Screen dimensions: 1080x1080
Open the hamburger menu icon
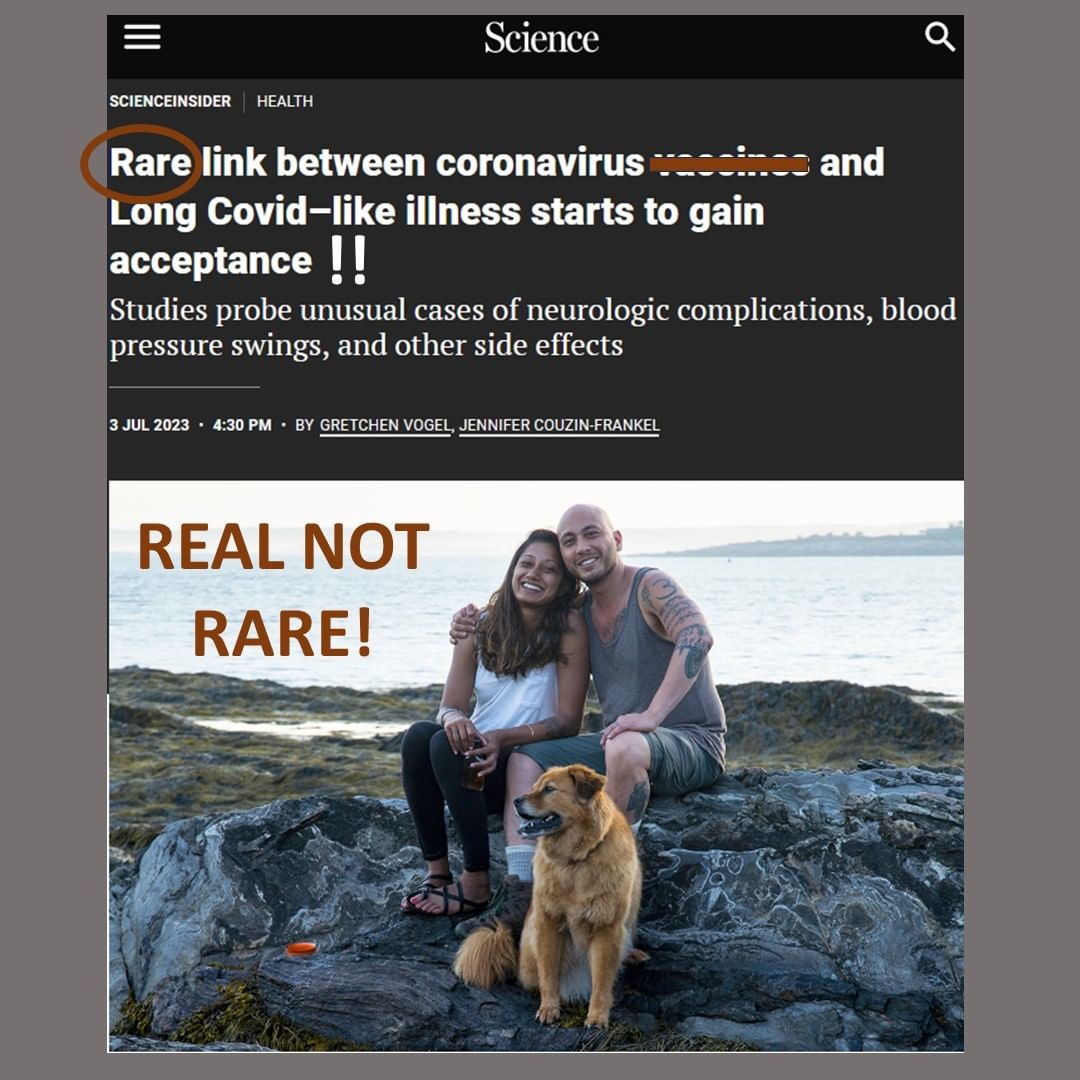[x=142, y=37]
